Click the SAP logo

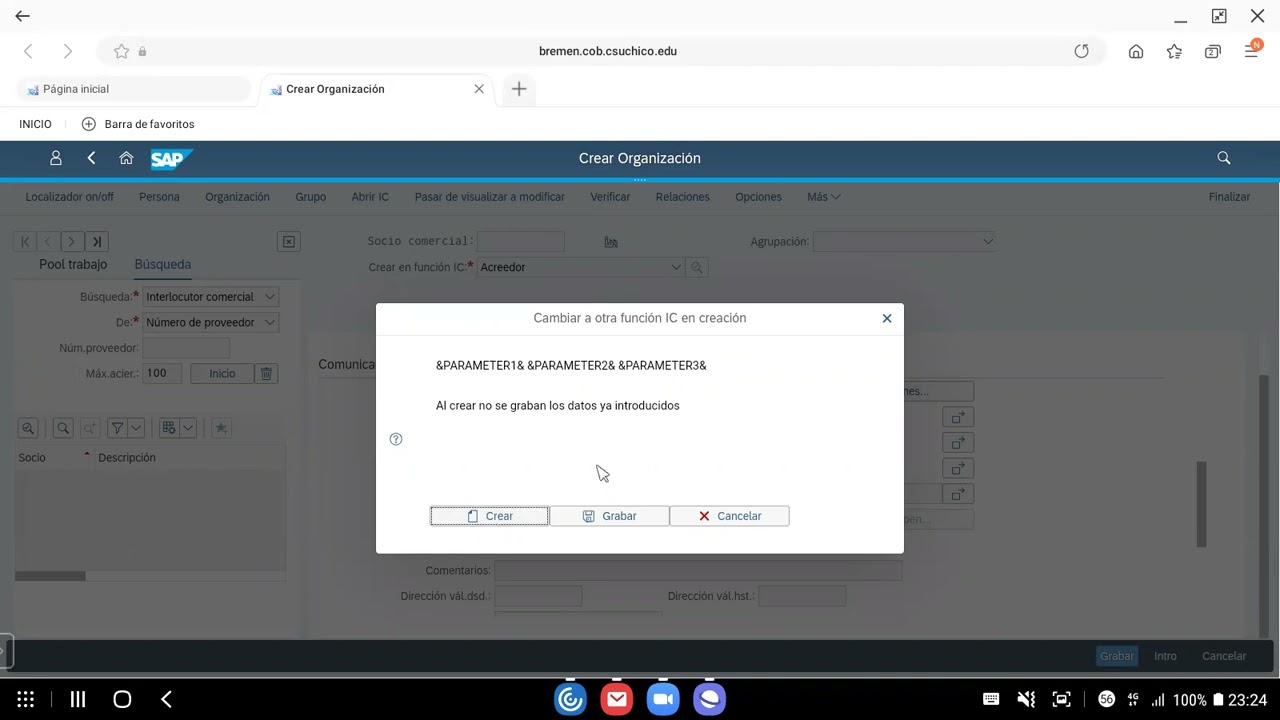point(171,158)
